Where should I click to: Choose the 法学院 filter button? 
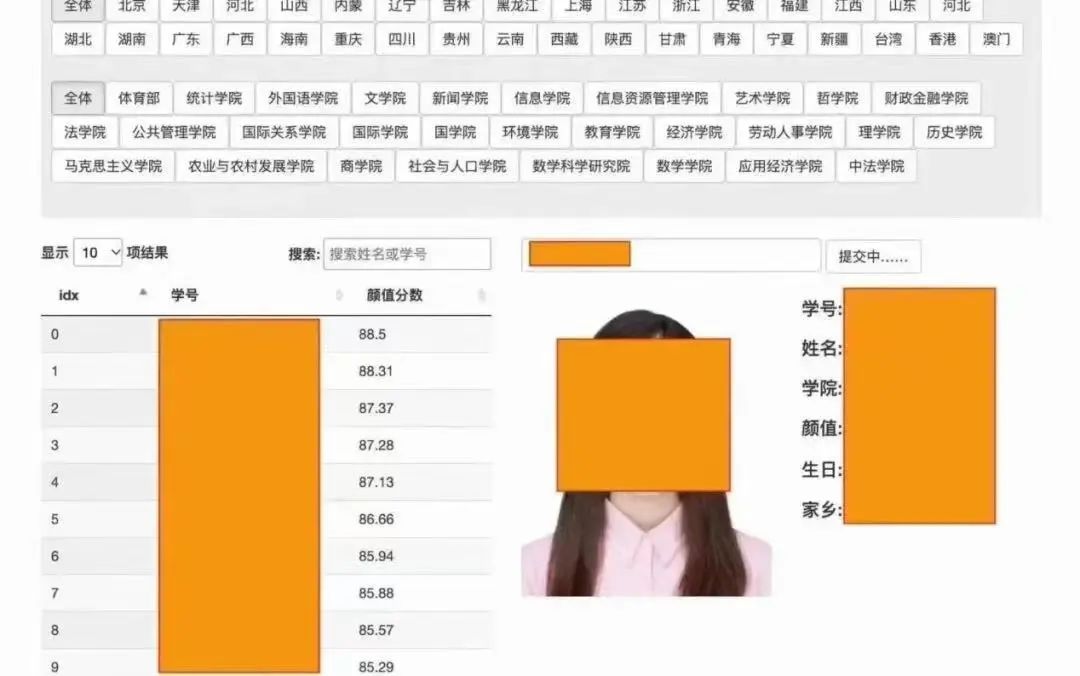(85, 132)
